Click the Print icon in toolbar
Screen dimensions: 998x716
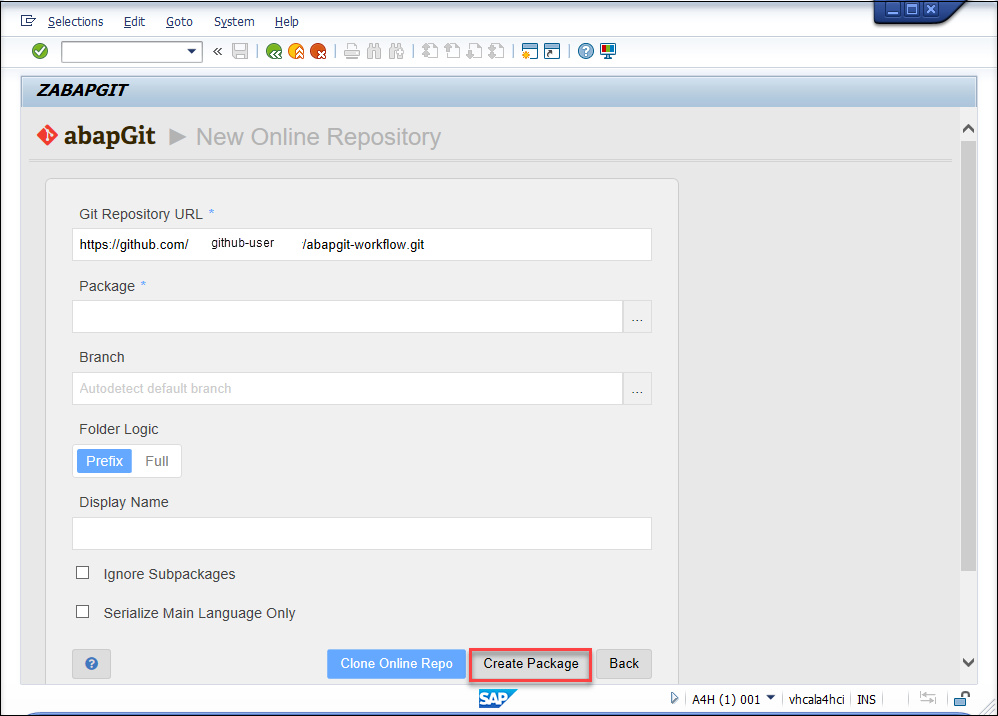click(352, 52)
